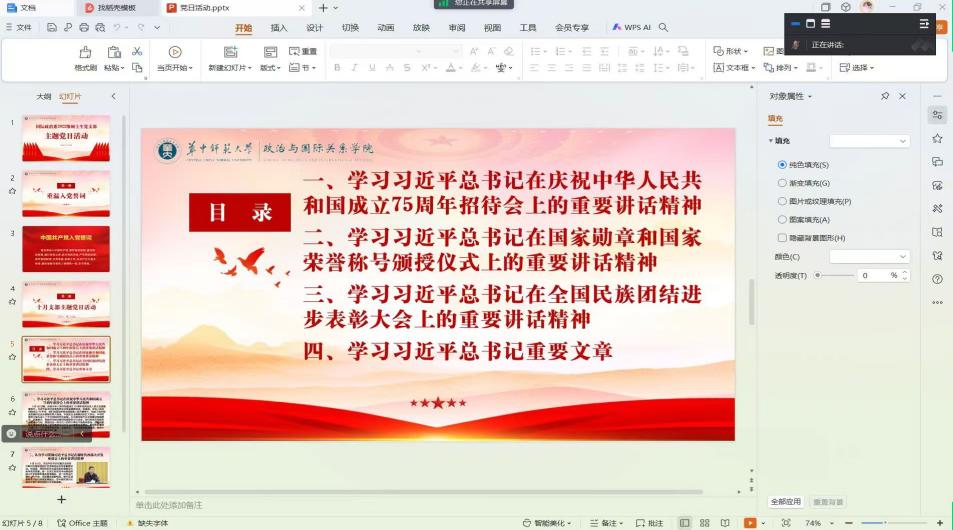This screenshot has width=953, height=530.
Task: Open the Shapes (形状) dropdown
Action: pos(731,51)
